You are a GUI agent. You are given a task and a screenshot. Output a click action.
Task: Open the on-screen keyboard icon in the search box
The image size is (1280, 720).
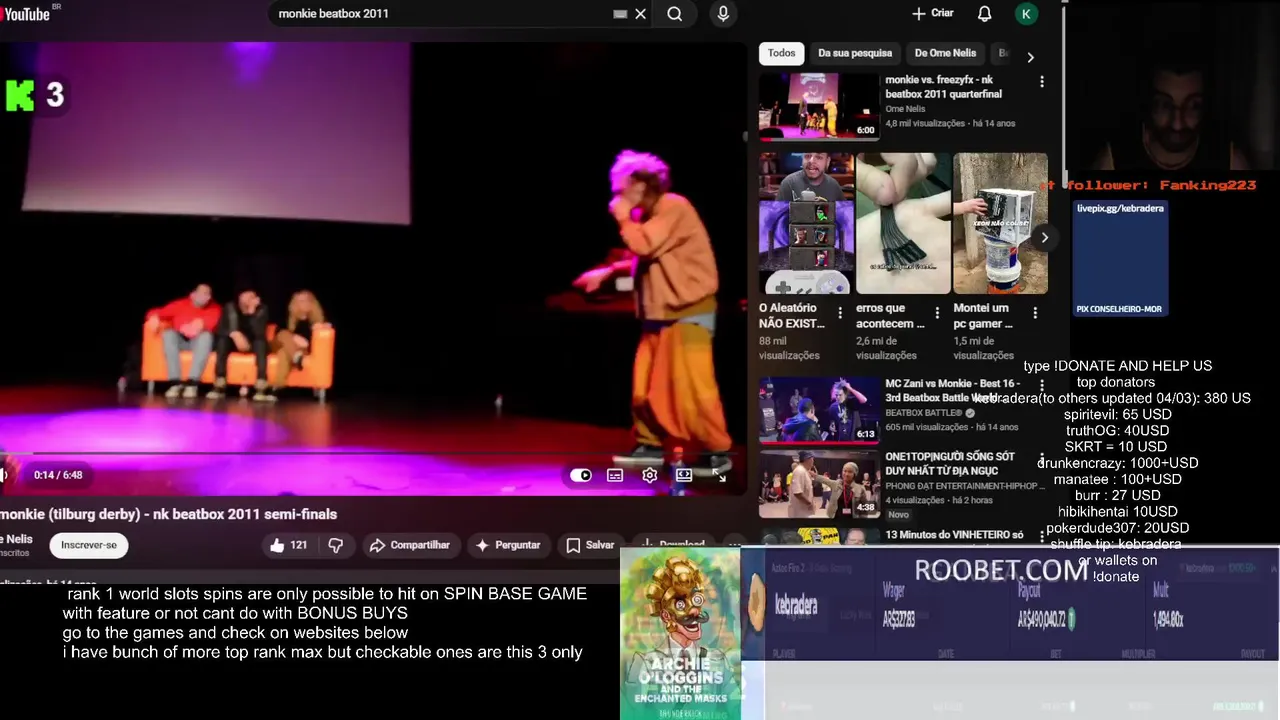point(620,14)
